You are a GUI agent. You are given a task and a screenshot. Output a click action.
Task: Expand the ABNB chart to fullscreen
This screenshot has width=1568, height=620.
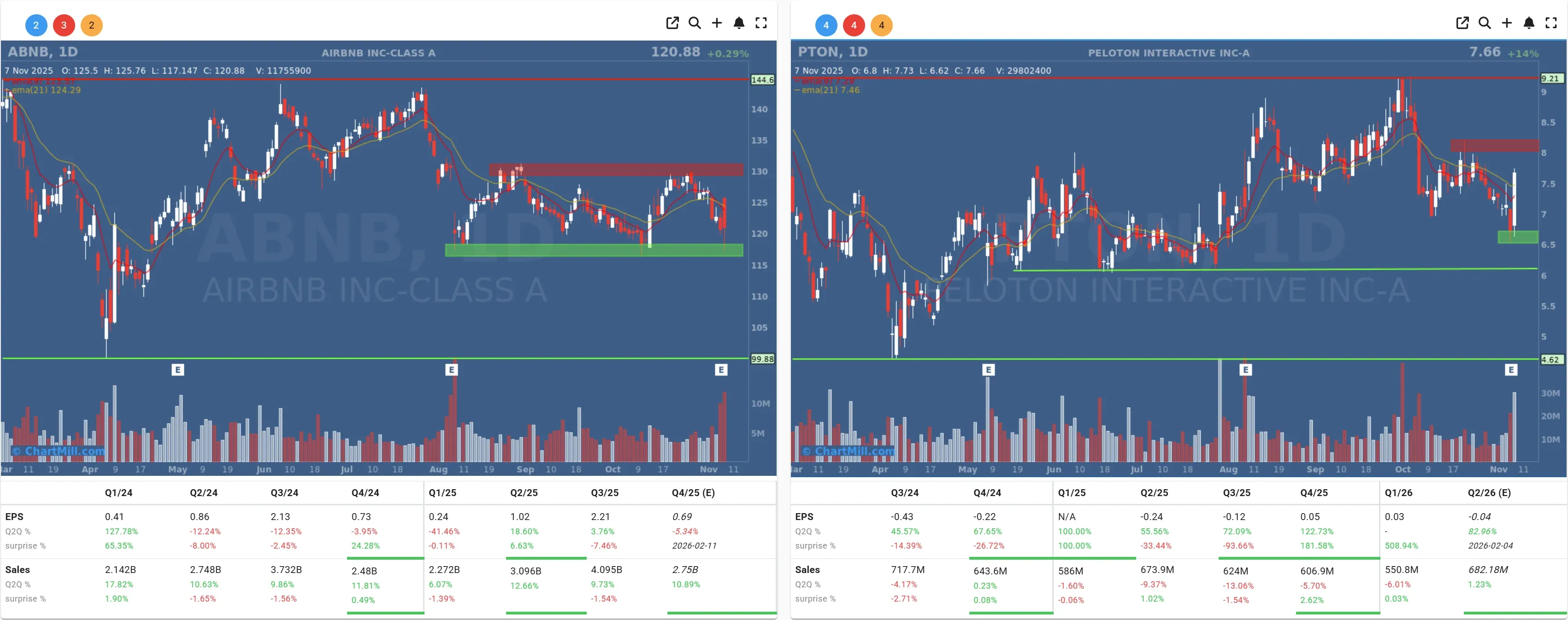(x=761, y=23)
